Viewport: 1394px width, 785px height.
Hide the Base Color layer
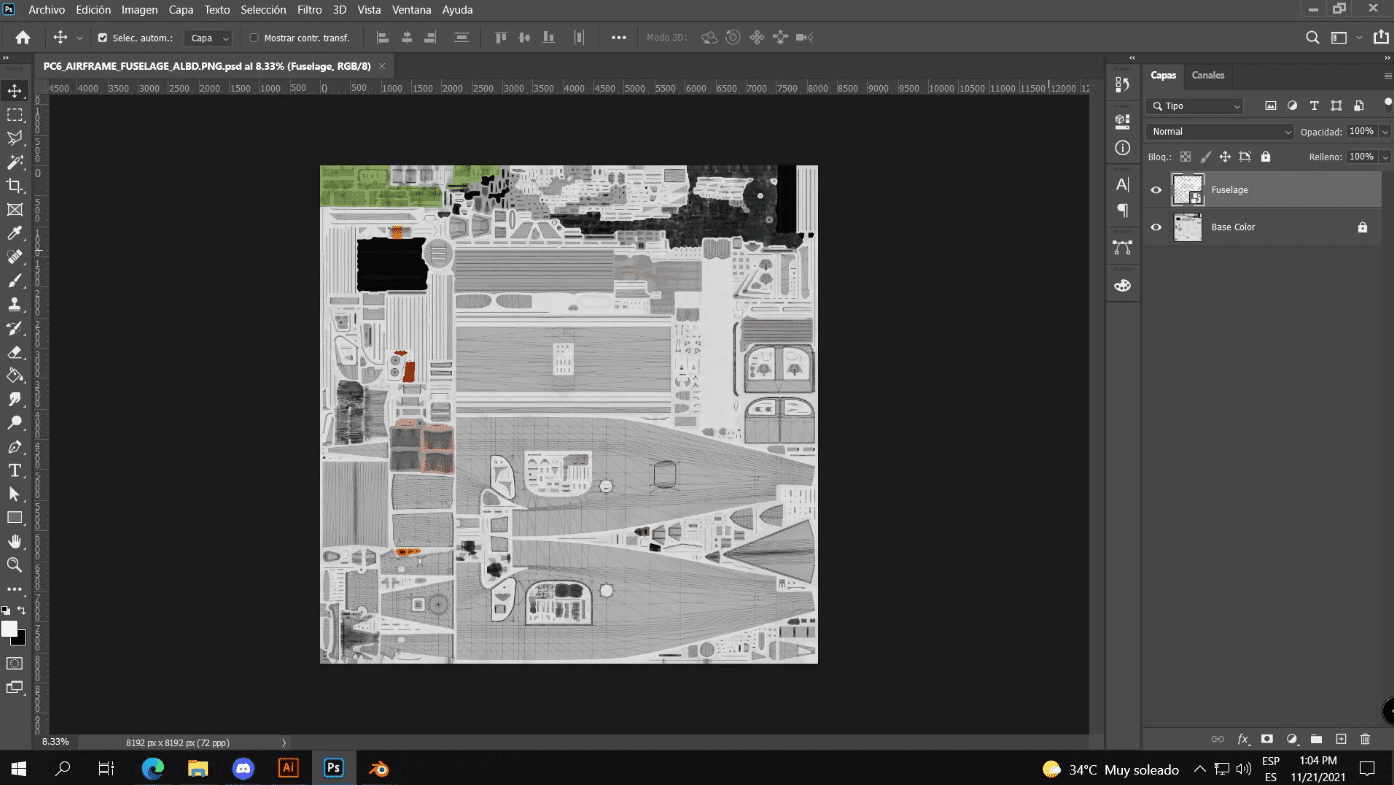[x=1156, y=227]
